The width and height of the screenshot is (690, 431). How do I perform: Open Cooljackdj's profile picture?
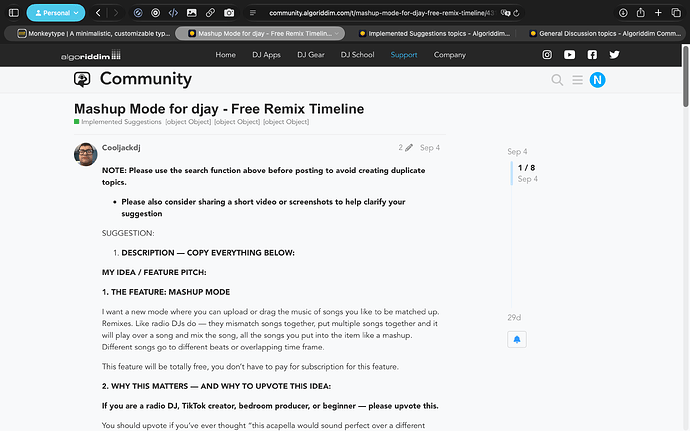coord(85,154)
